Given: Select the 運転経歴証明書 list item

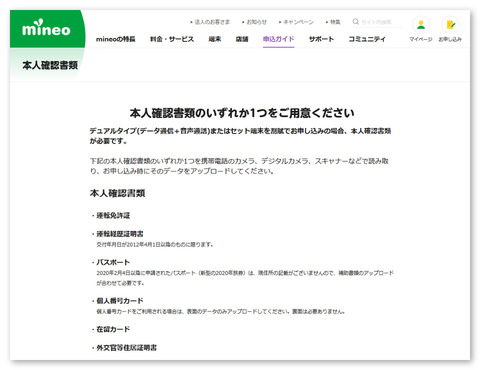Looking at the screenshot, I should click(x=120, y=234).
